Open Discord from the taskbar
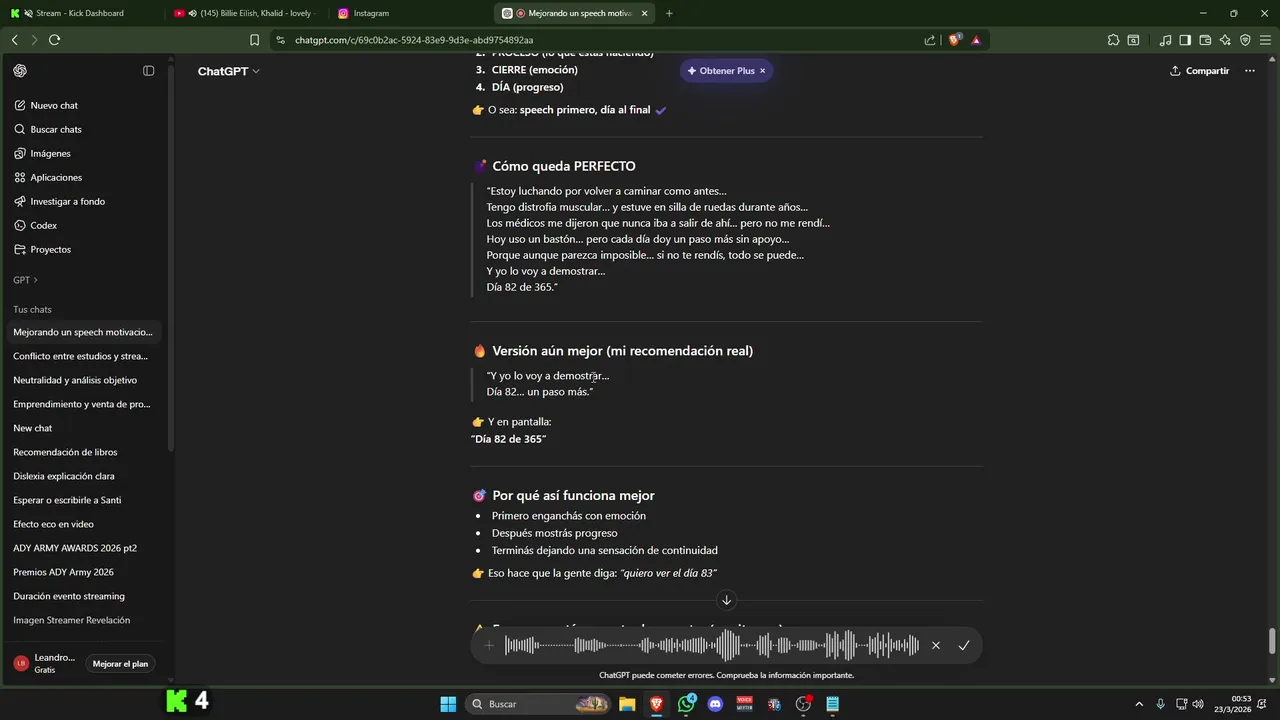The image size is (1280, 720). [x=715, y=704]
